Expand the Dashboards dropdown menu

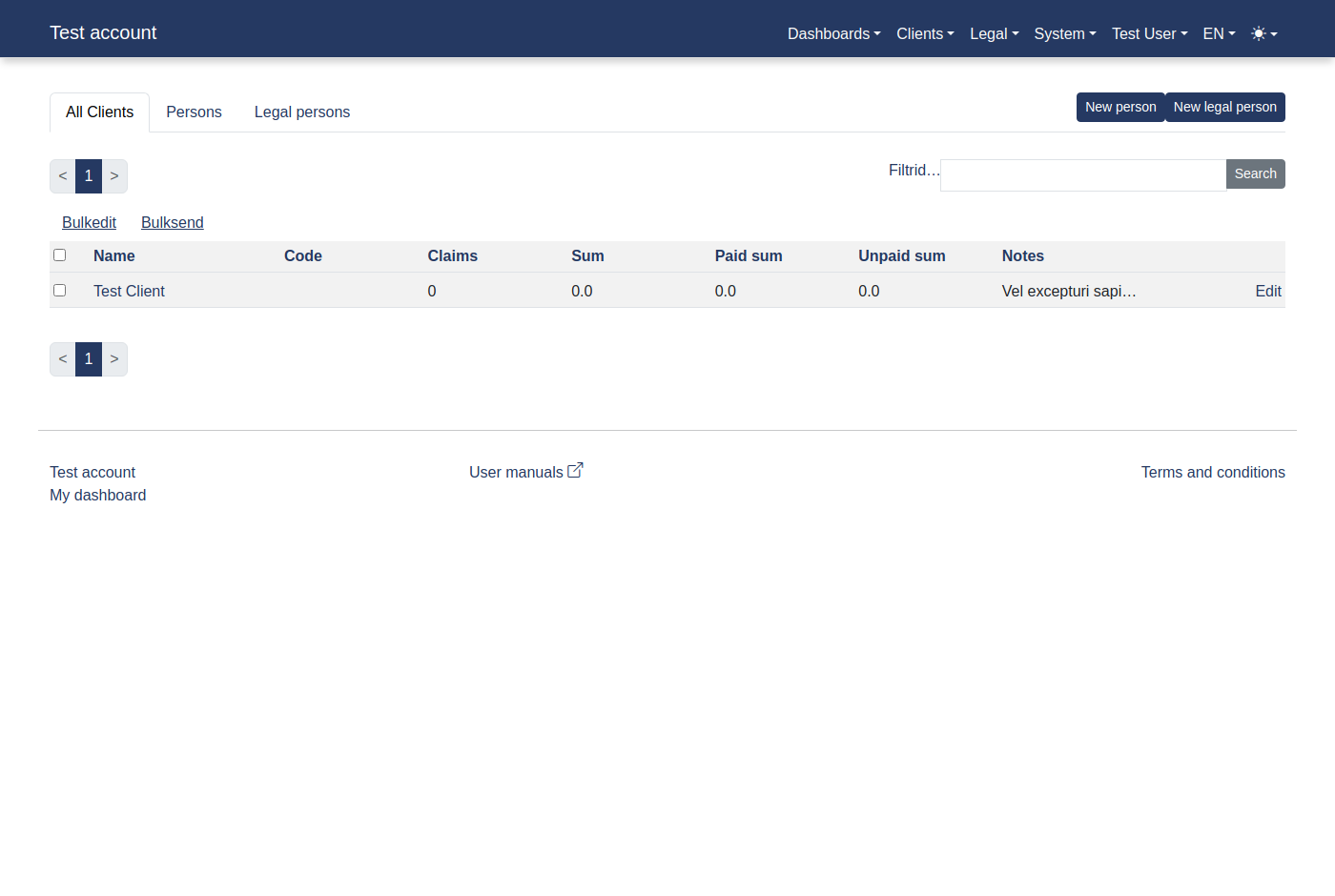[833, 34]
